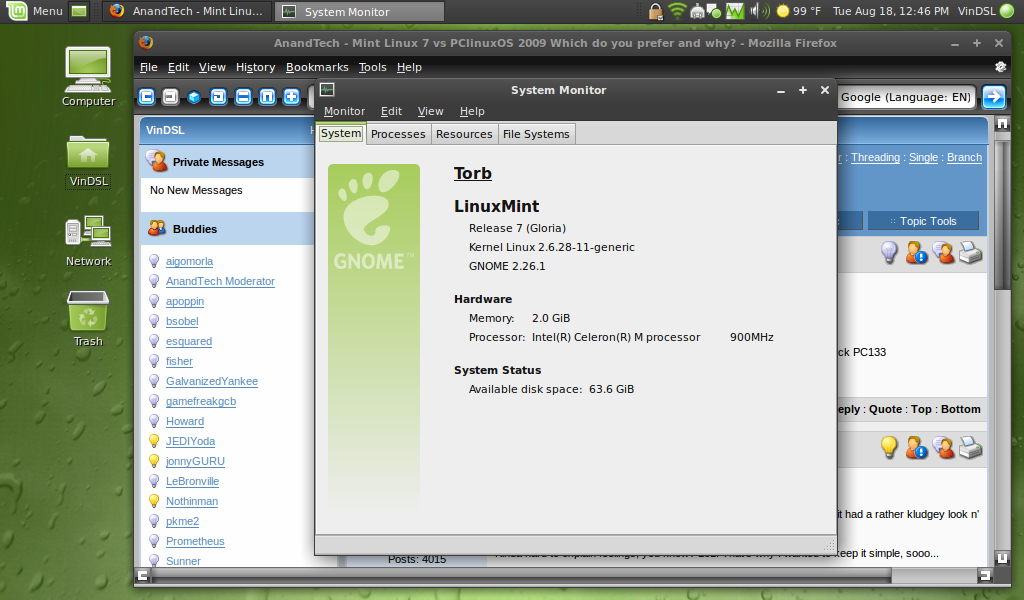Open the wireless network indicator

click(x=677, y=11)
